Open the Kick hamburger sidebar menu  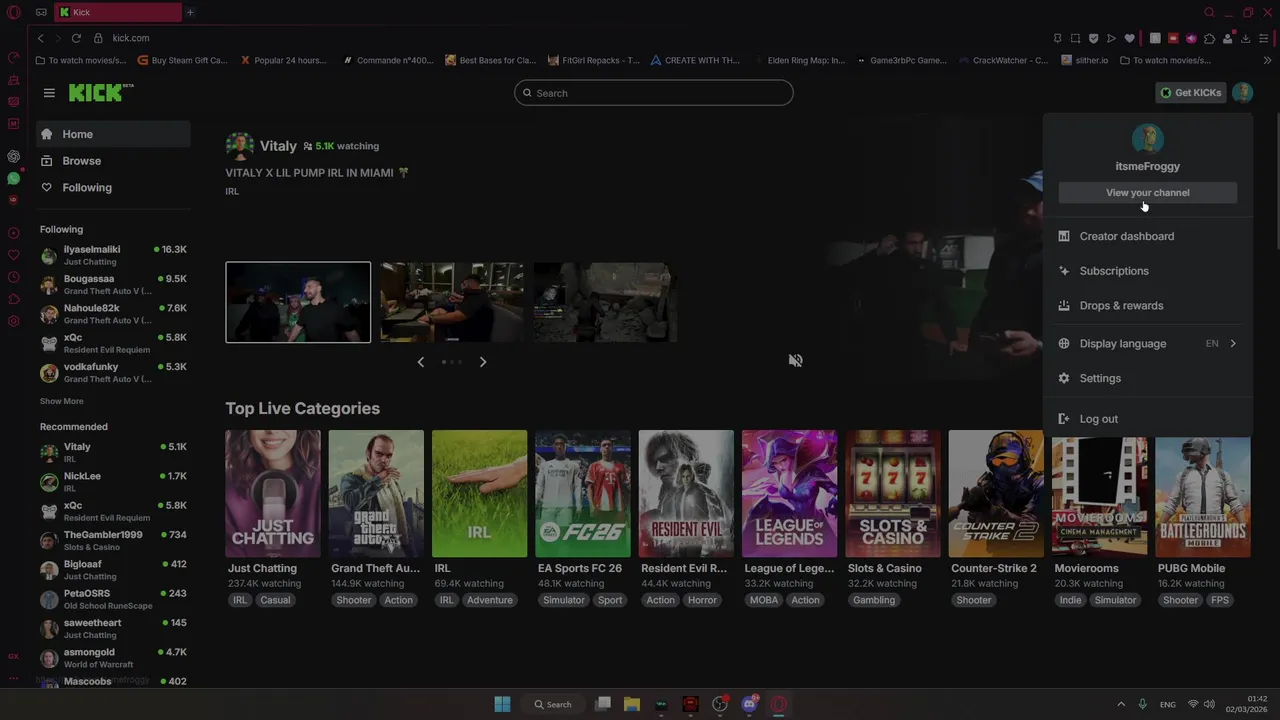[x=49, y=93]
